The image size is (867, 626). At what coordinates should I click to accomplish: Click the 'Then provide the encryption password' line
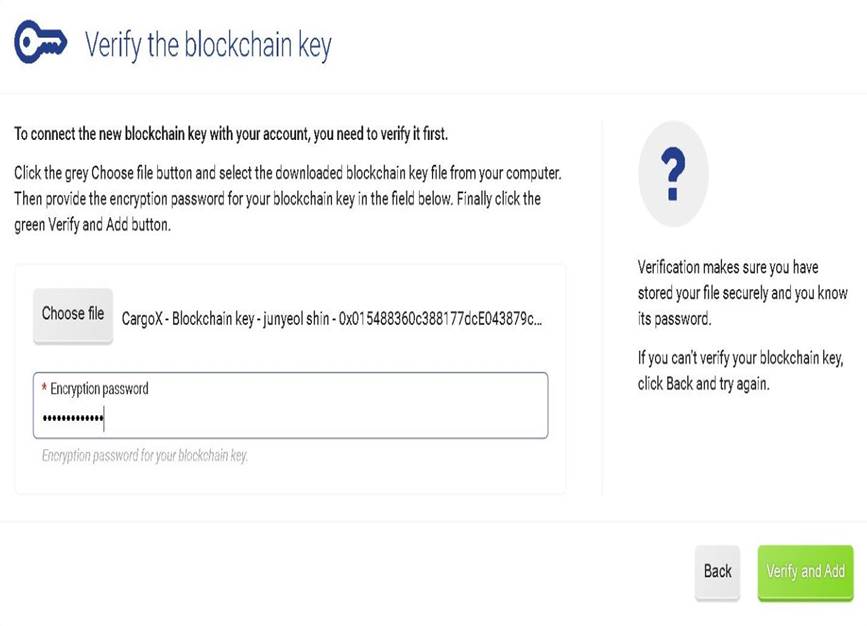pyautogui.click(x=278, y=199)
